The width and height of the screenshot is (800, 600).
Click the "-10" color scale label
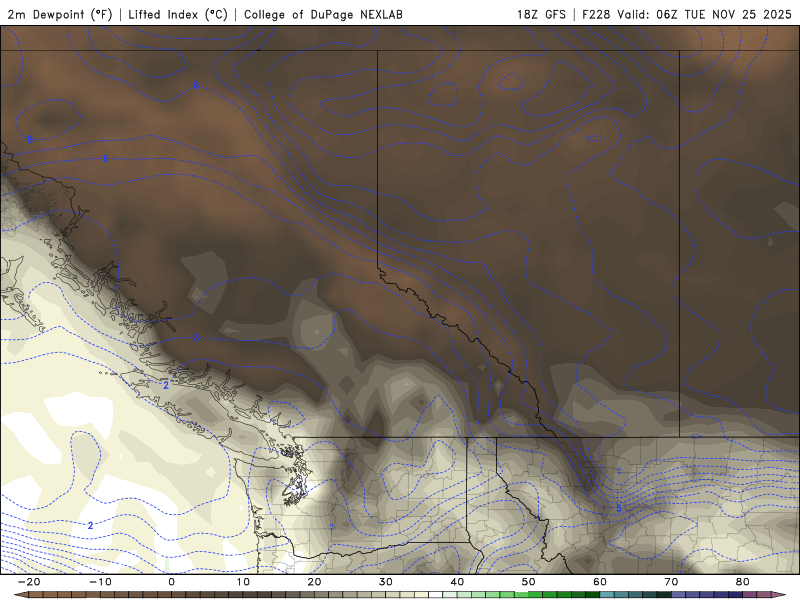[x=100, y=582]
